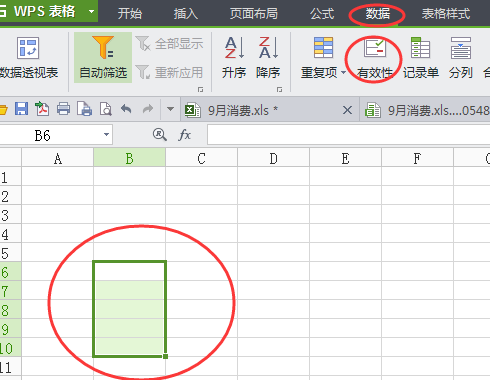
Task: Select column F header
Action: coord(418,158)
